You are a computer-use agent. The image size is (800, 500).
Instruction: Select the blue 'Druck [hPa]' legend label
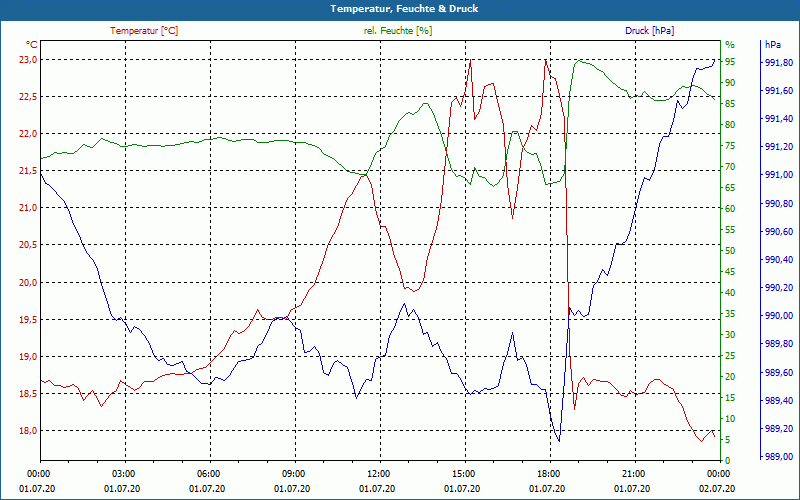[x=649, y=31]
